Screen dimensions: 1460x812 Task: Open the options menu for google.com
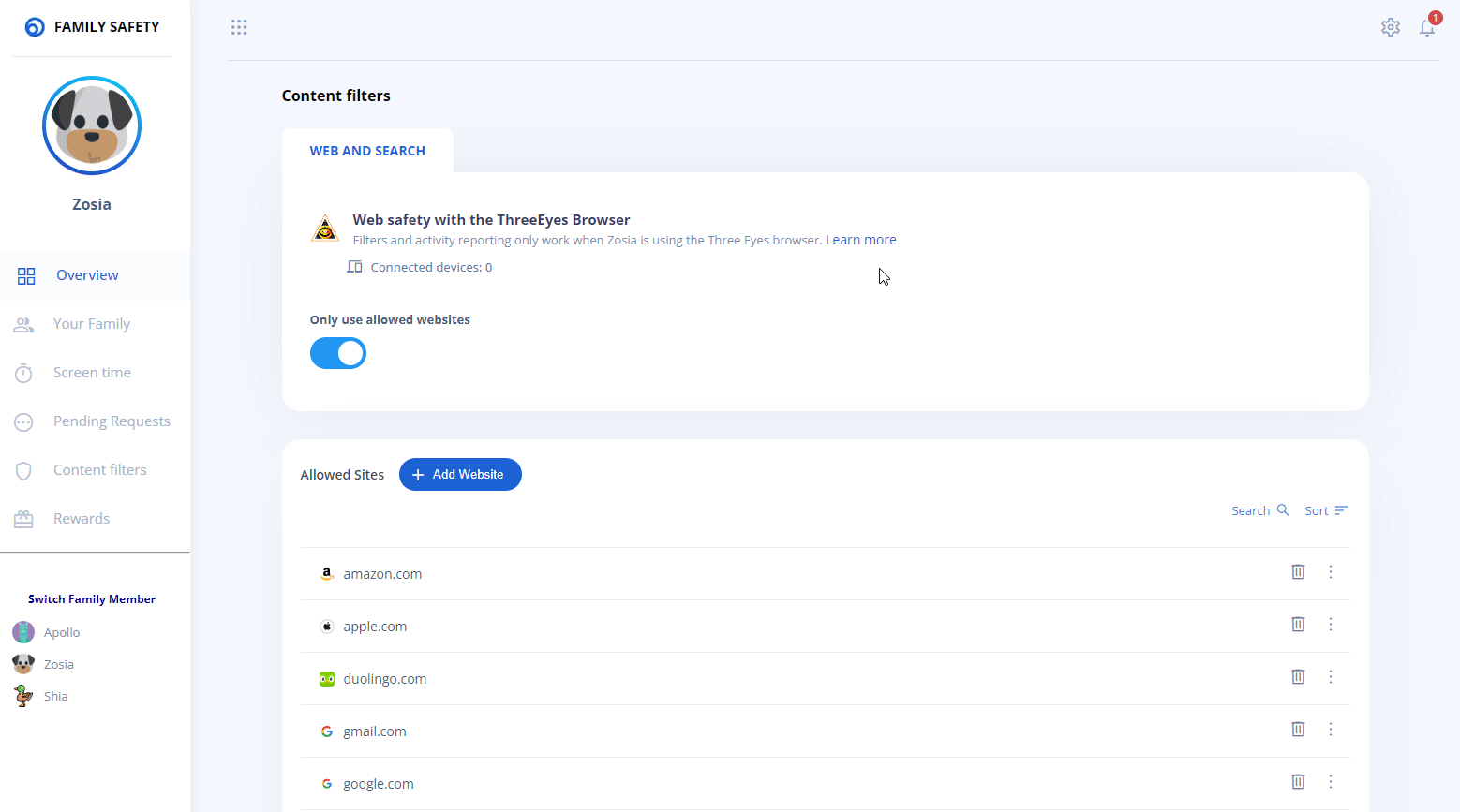click(x=1330, y=781)
